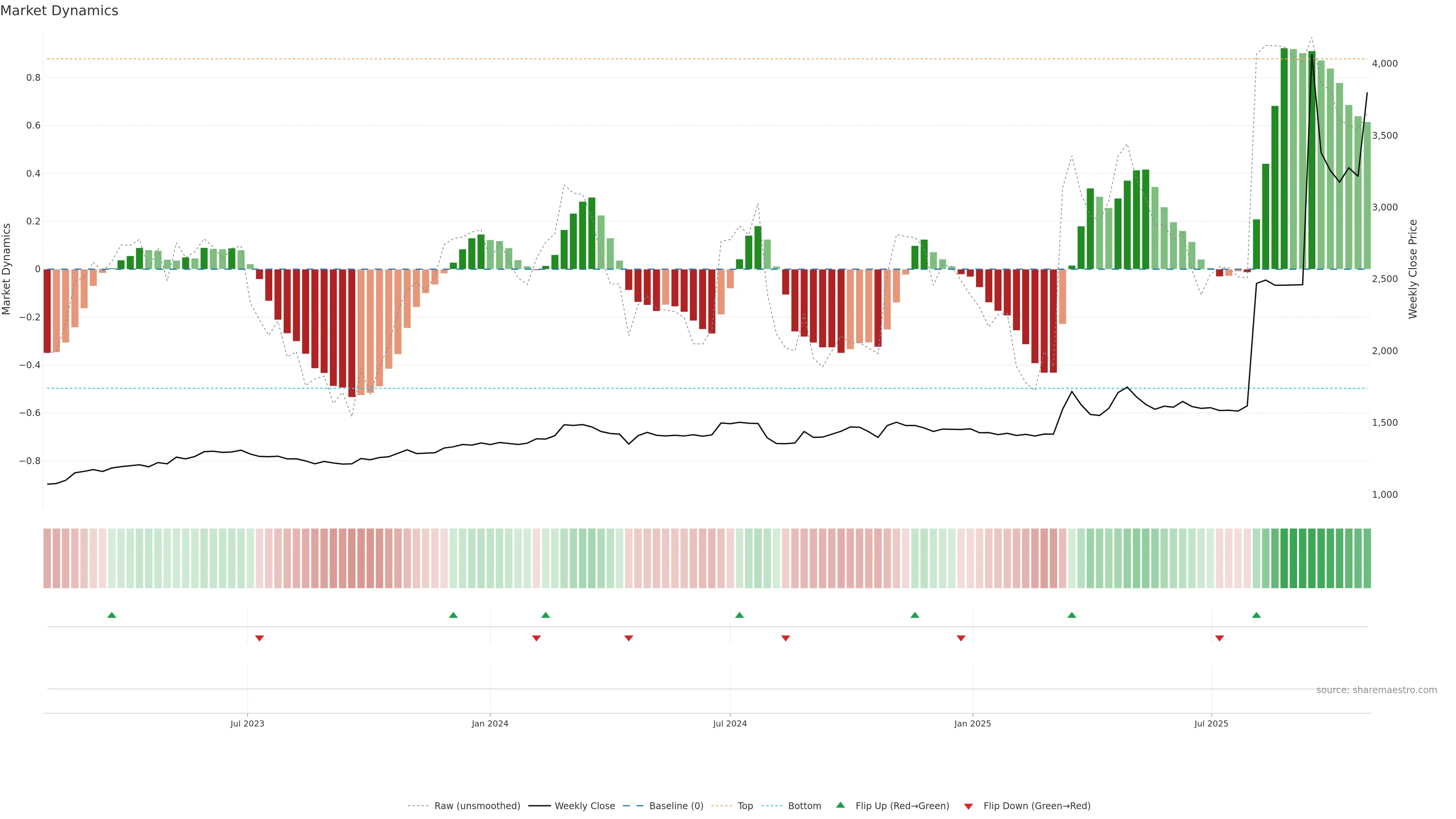
Task: Click flip-up triangle just before Jan 2024
Action: point(453,615)
